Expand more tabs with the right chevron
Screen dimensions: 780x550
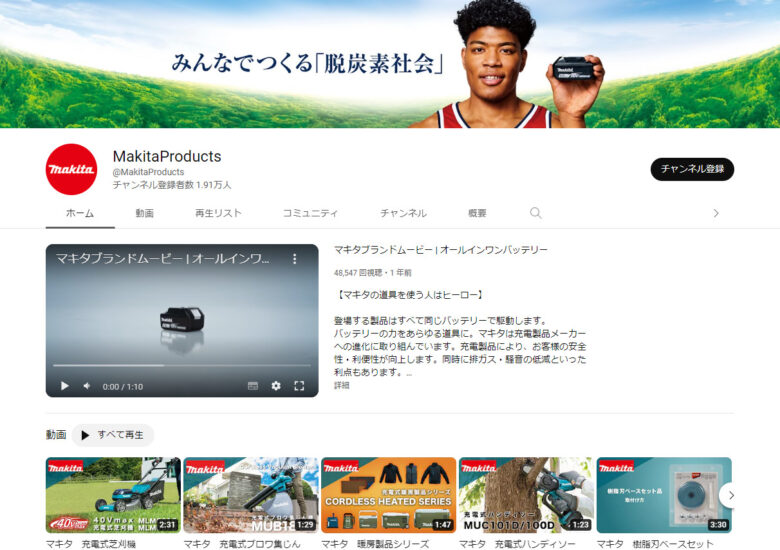click(x=716, y=213)
